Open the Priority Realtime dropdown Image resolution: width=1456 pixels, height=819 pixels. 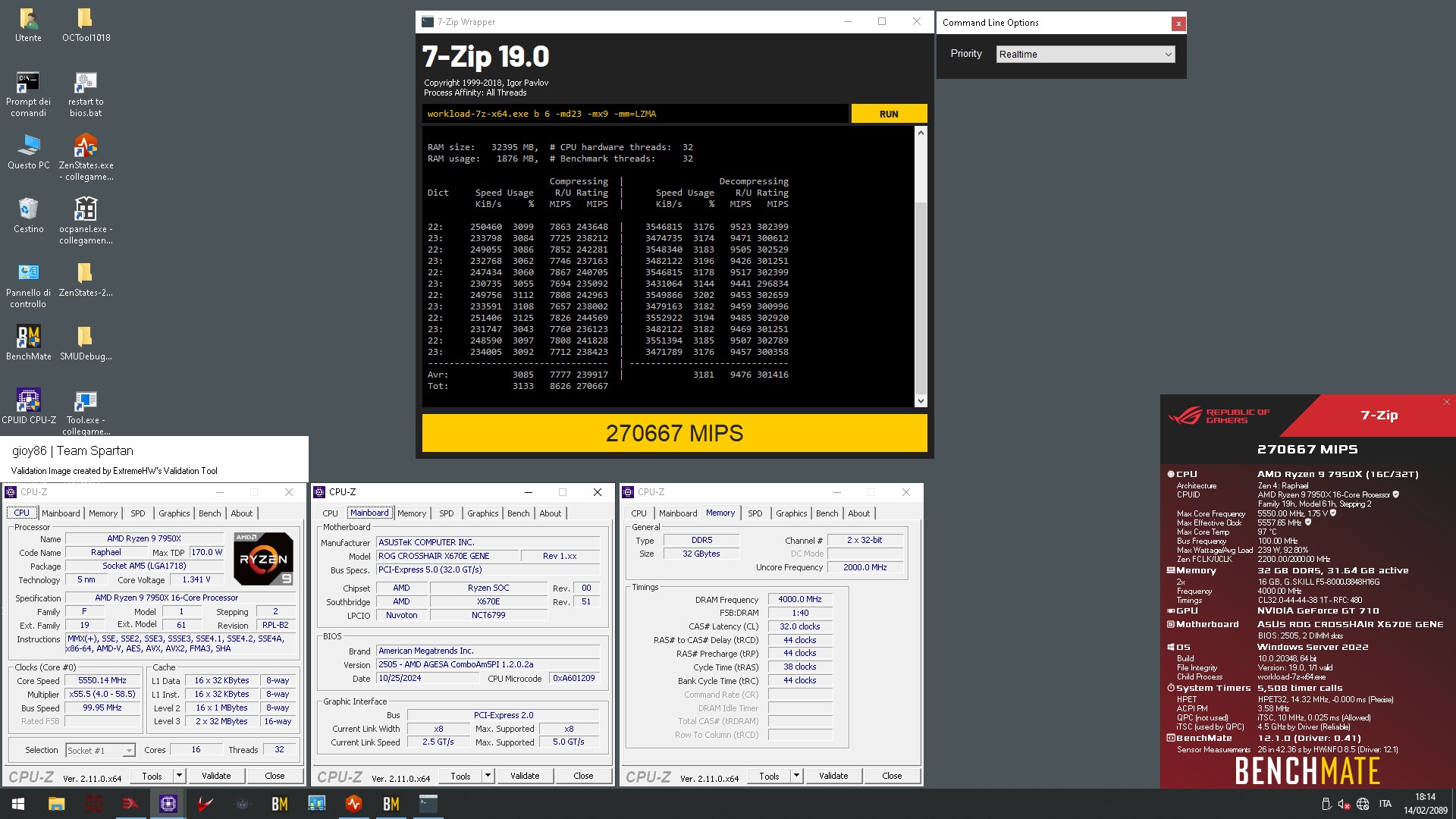1085,54
